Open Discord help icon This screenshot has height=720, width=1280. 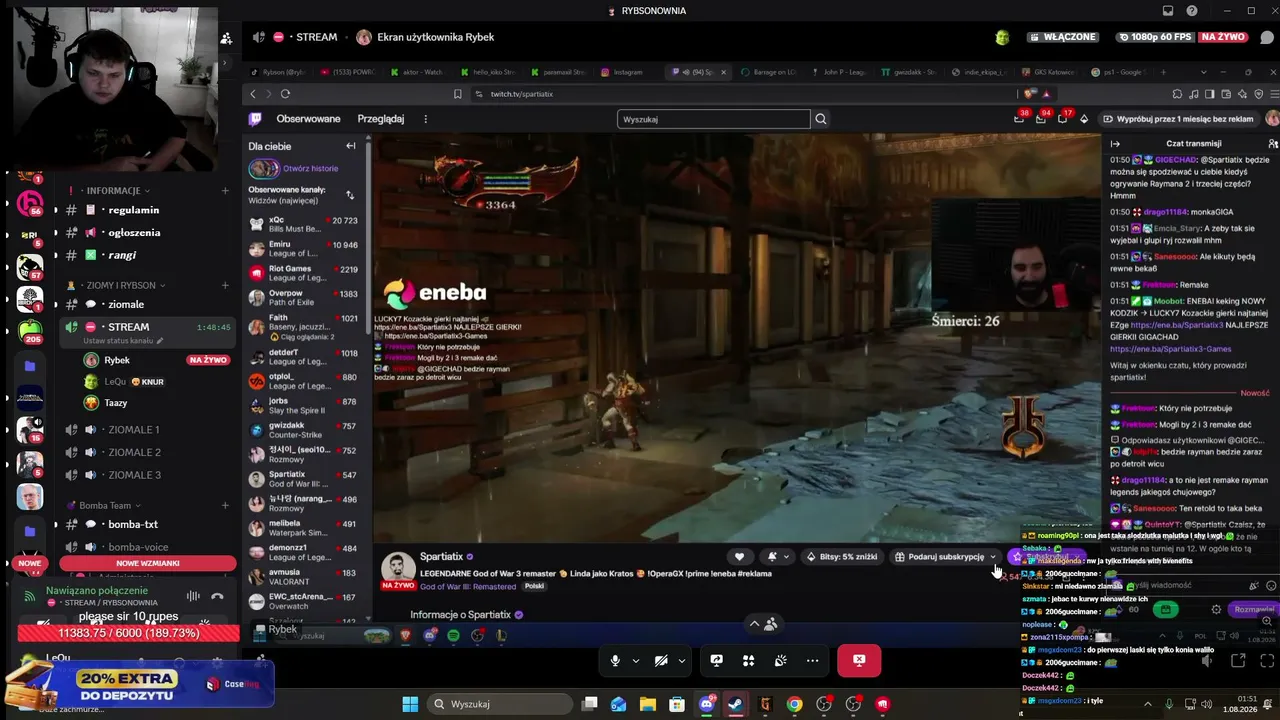[1191, 11]
